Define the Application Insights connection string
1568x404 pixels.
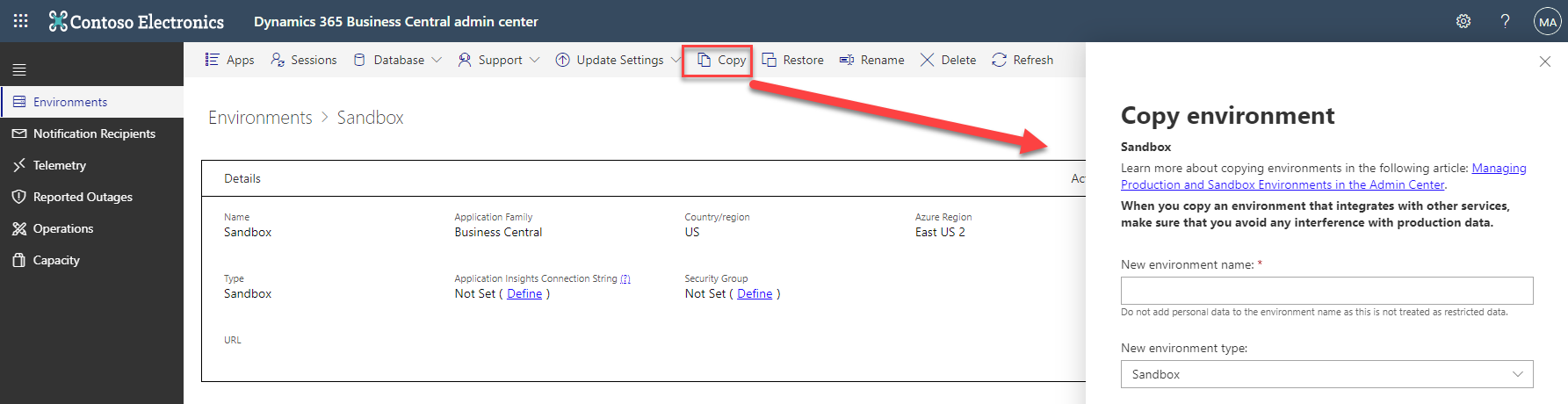click(524, 293)
